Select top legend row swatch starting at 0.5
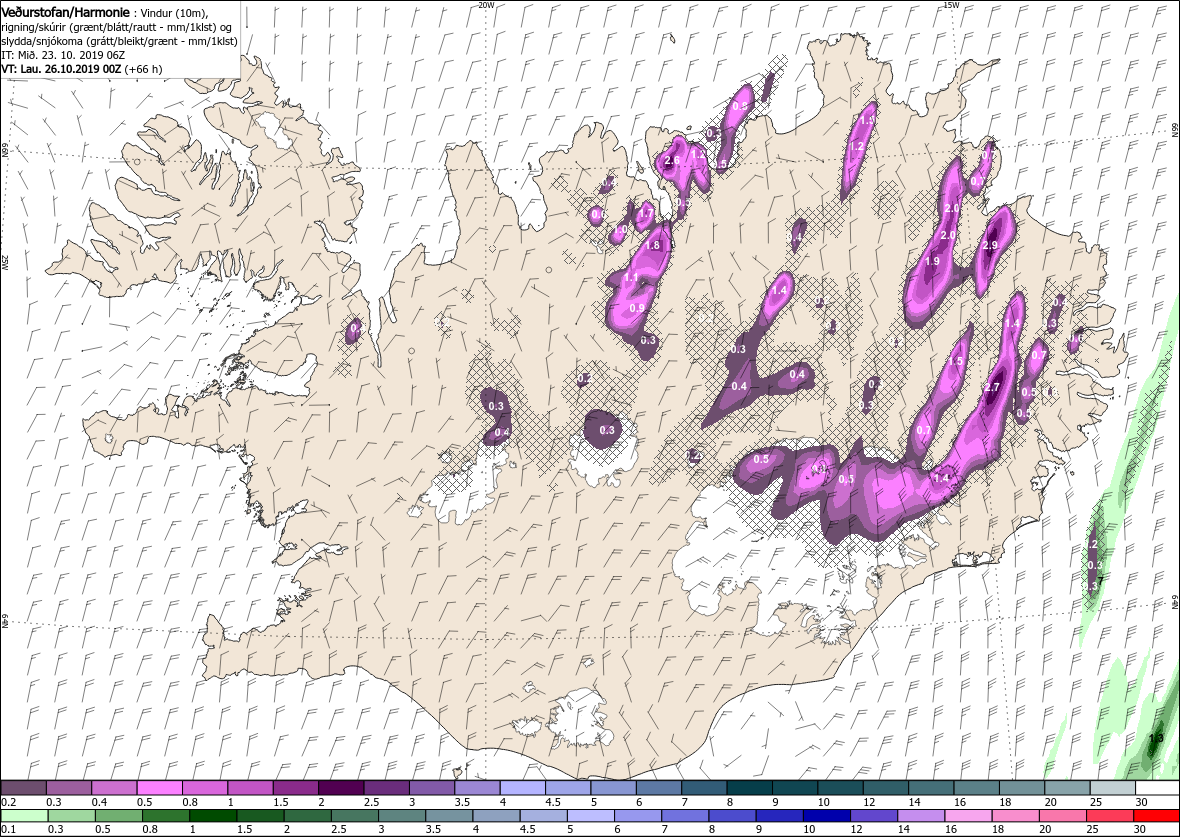 pos(160,788)
